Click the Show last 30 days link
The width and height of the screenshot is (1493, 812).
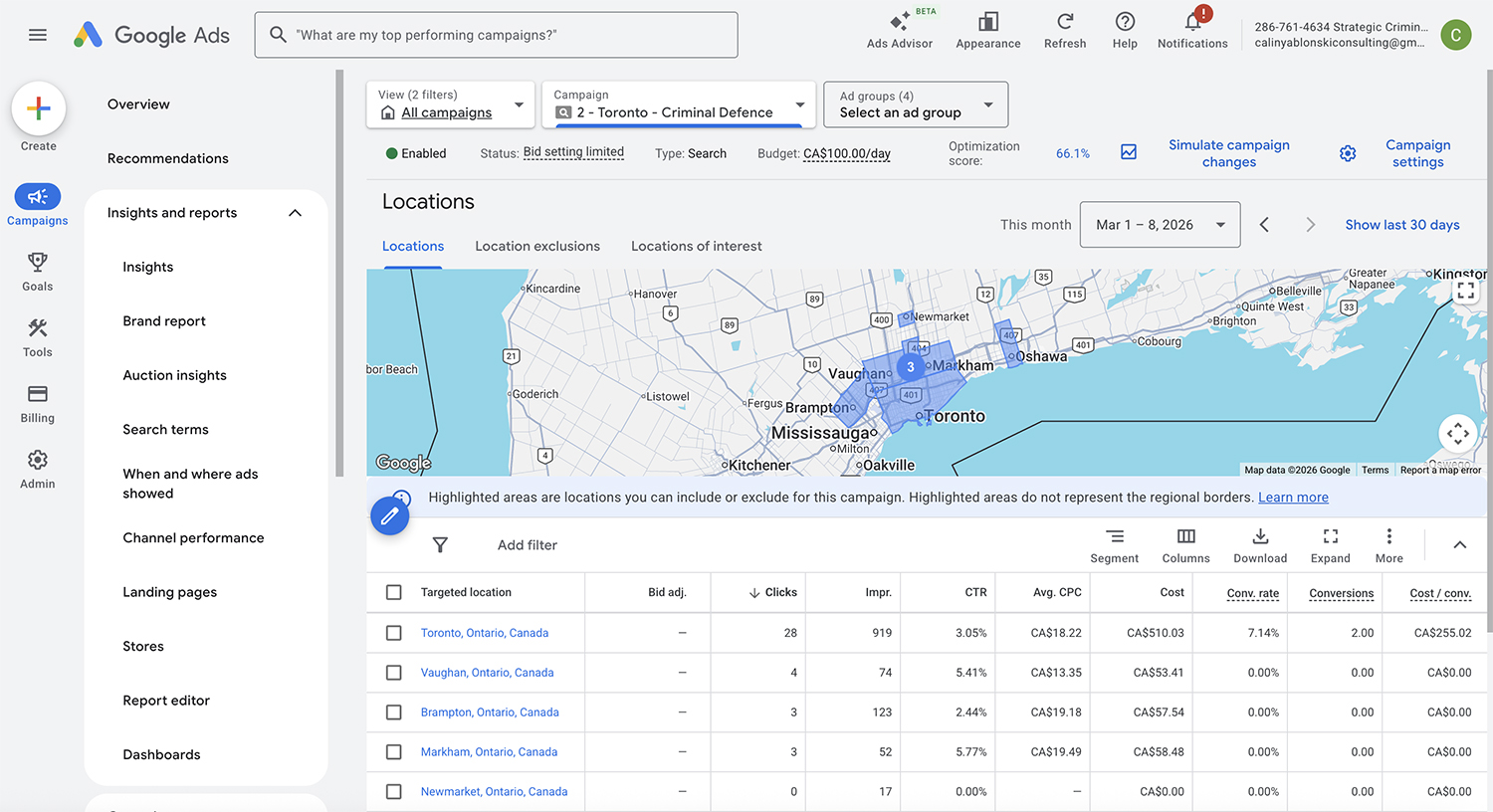(x=1401, y=225)
